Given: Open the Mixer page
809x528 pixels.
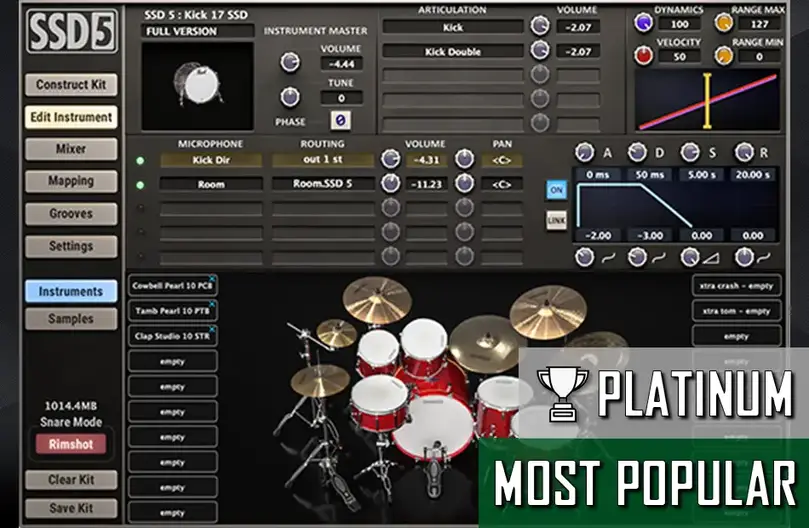Looking at the screenshot, I should (x=71, y=149).
